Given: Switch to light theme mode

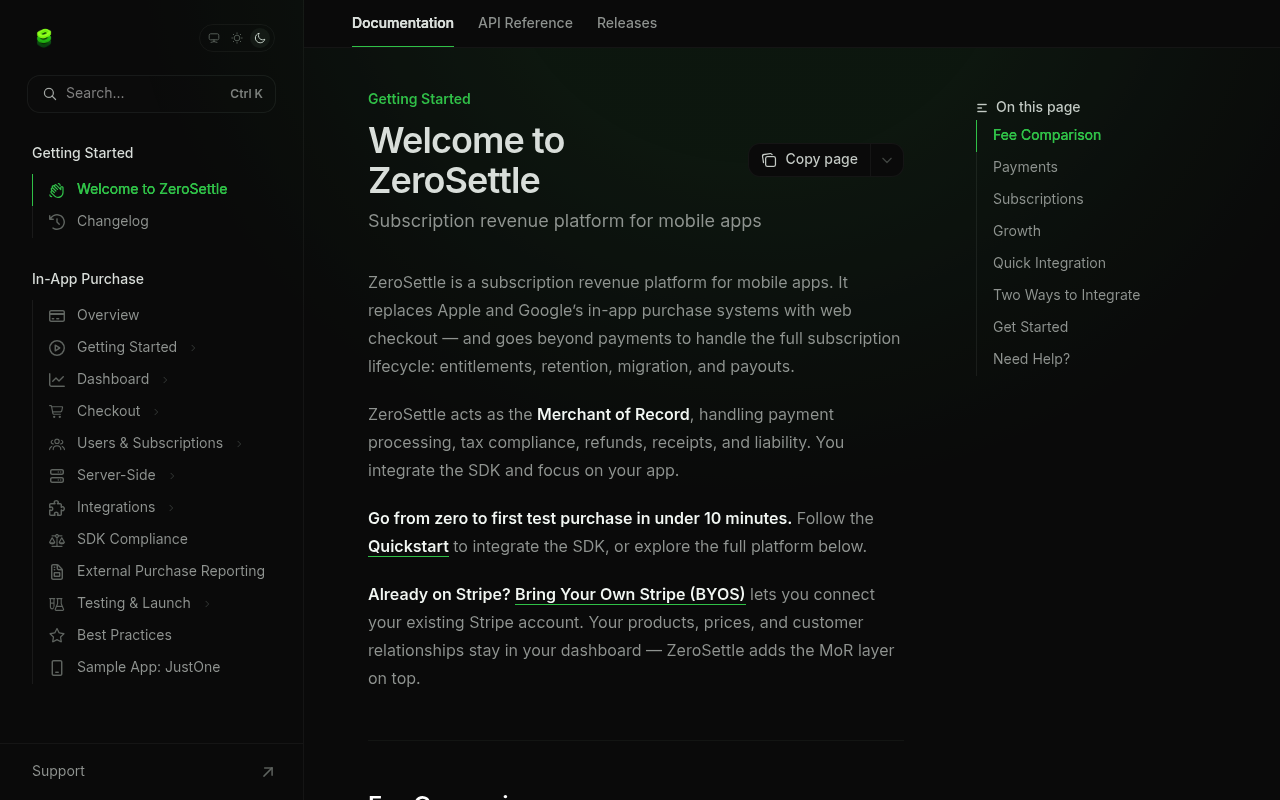Looking at the screenshot, I should point(237,38).
